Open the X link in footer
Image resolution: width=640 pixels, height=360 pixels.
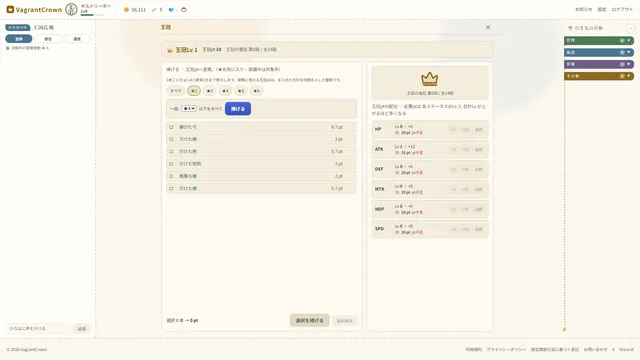pyautogui.click(x=613, y=349)
